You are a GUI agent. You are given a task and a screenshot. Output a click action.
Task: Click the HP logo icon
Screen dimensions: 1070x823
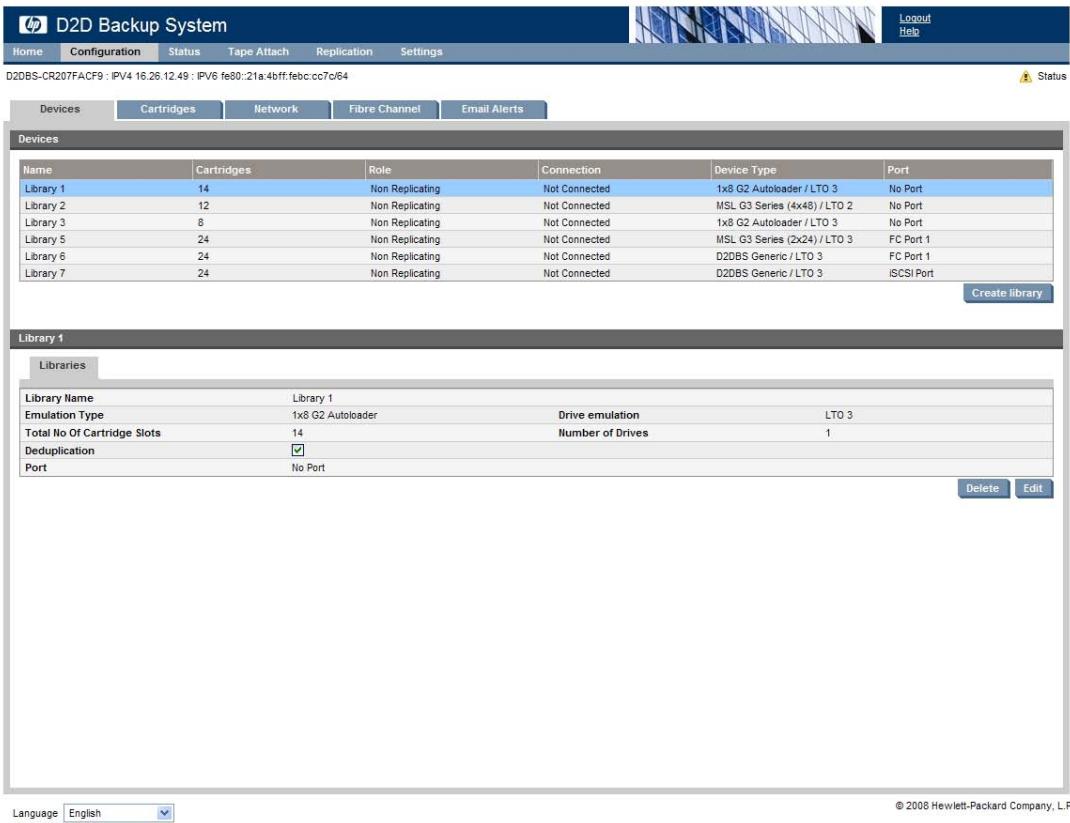33,25
